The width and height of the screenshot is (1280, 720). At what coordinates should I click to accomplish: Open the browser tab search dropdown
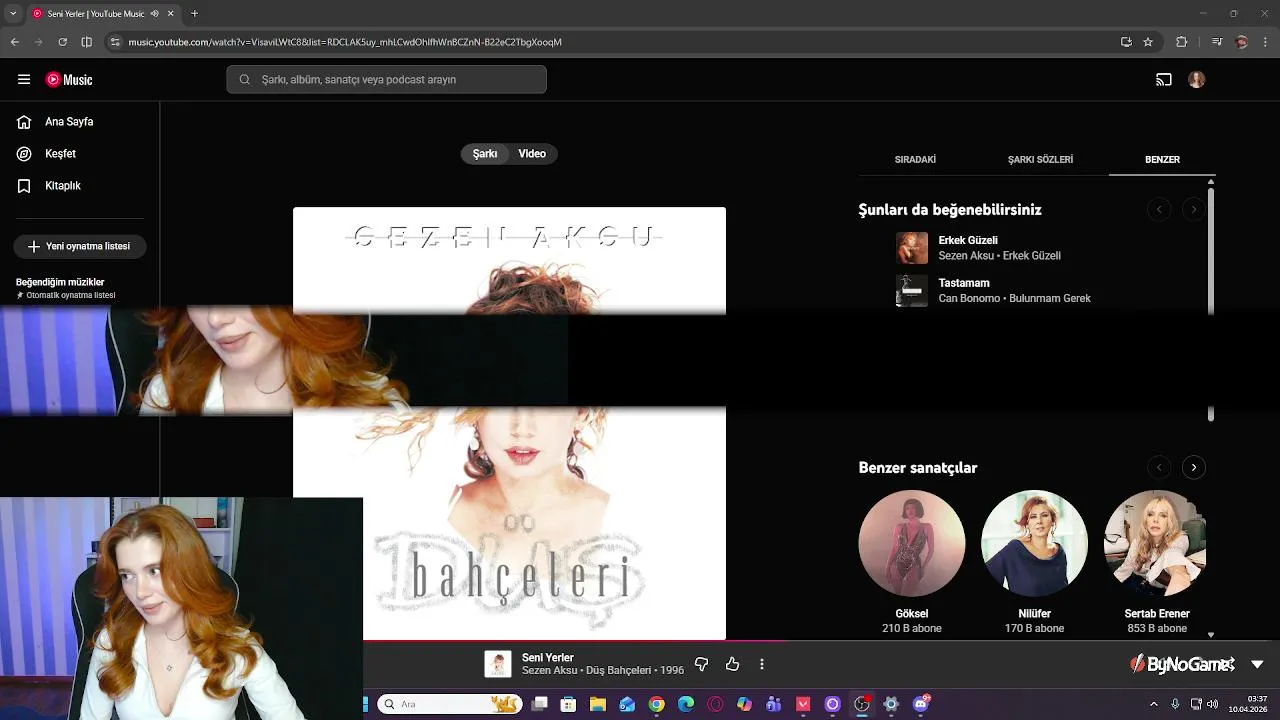pos(13,14)
